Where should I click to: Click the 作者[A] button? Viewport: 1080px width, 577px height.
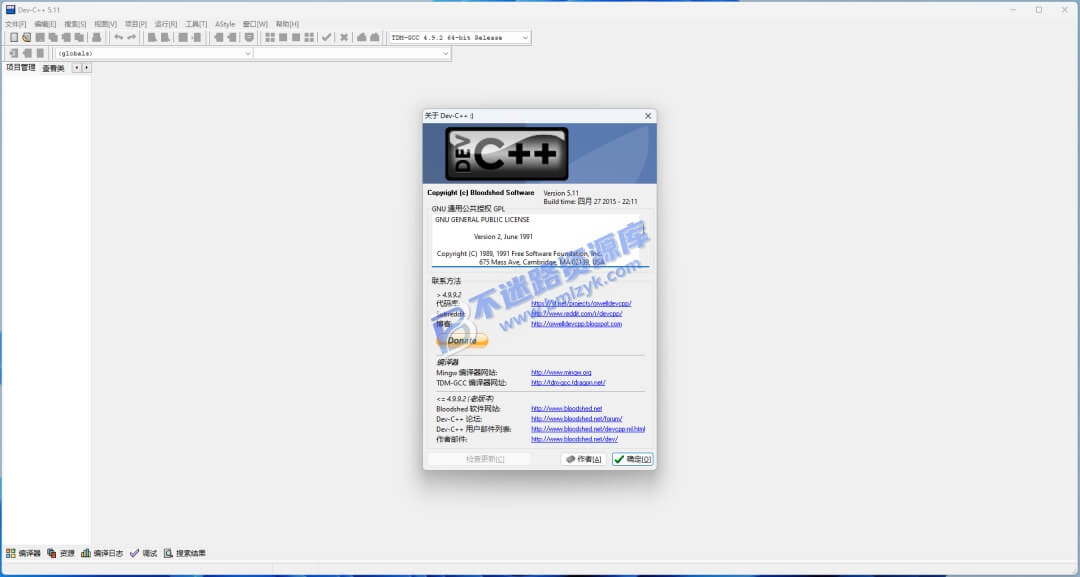point(583,459)
